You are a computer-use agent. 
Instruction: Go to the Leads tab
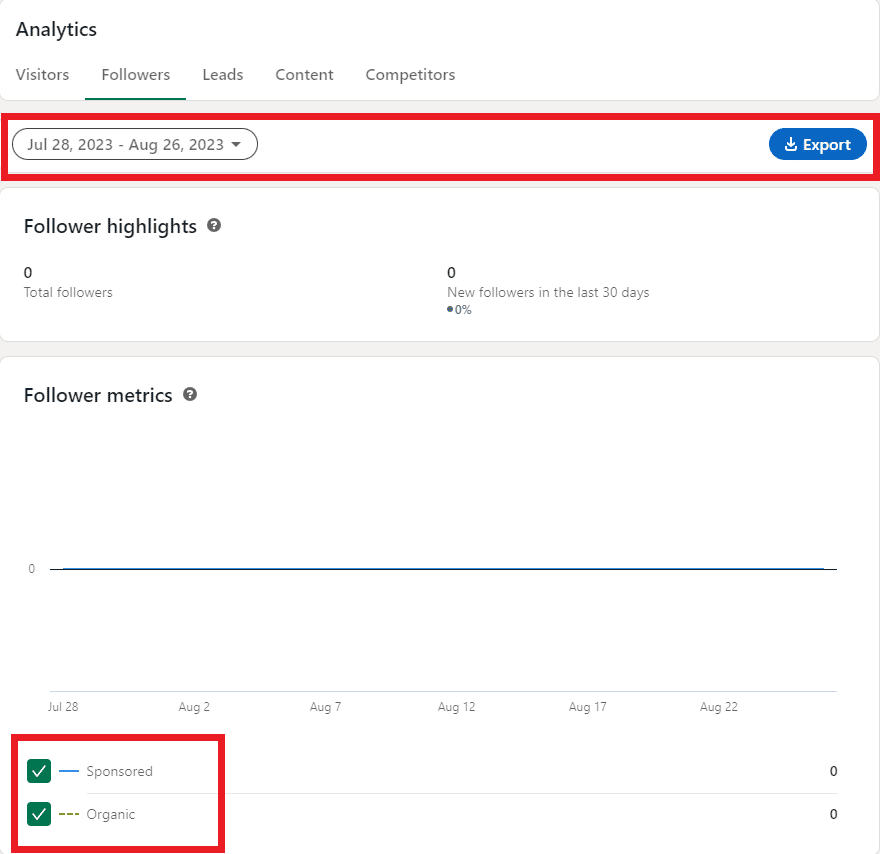click(x=222, y=74)
